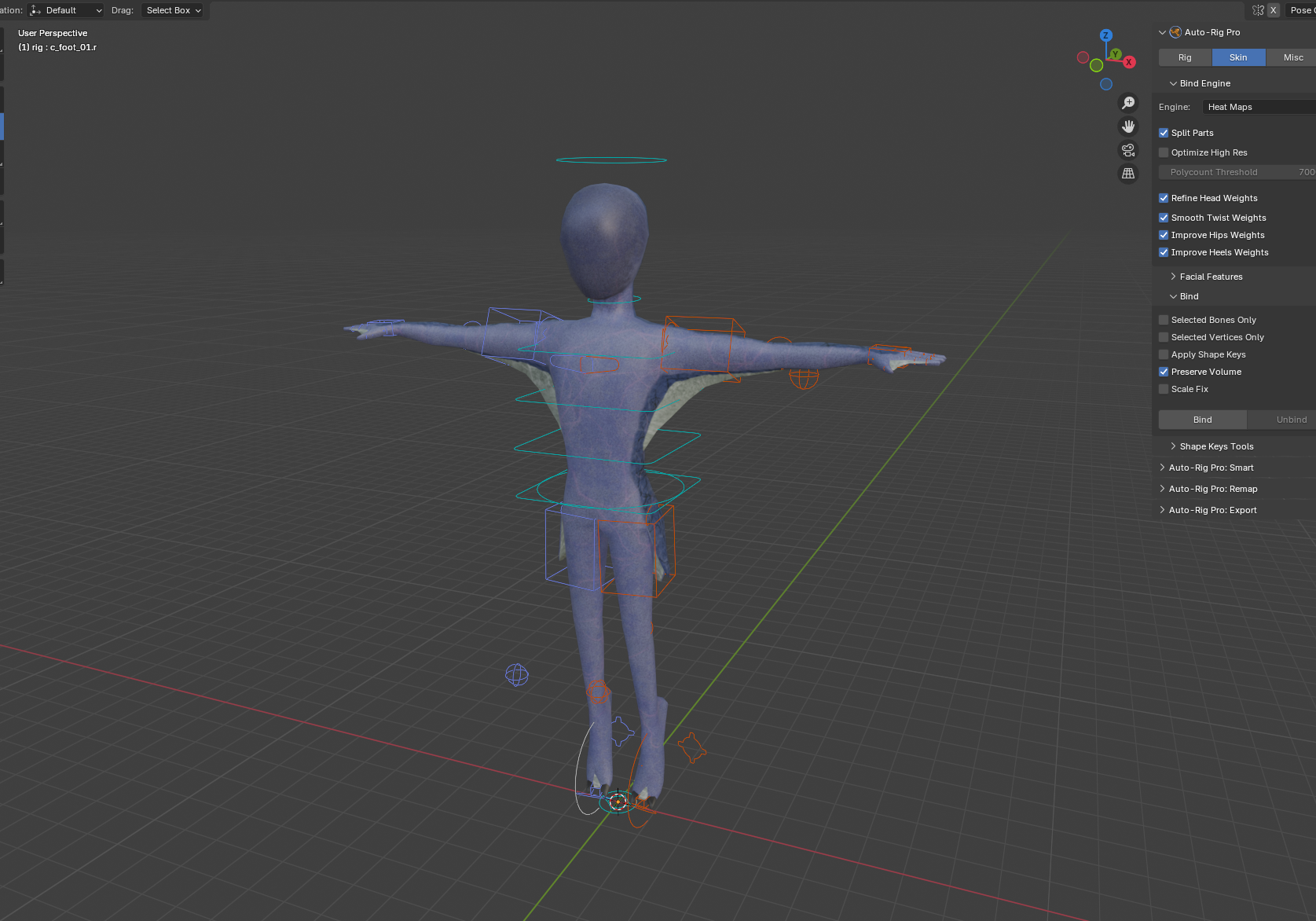The height and width of the screenshot is (921, 1316).
Task: Toggle Improve Heels Weights checkbox
Action: click(x=1164, y=252)
